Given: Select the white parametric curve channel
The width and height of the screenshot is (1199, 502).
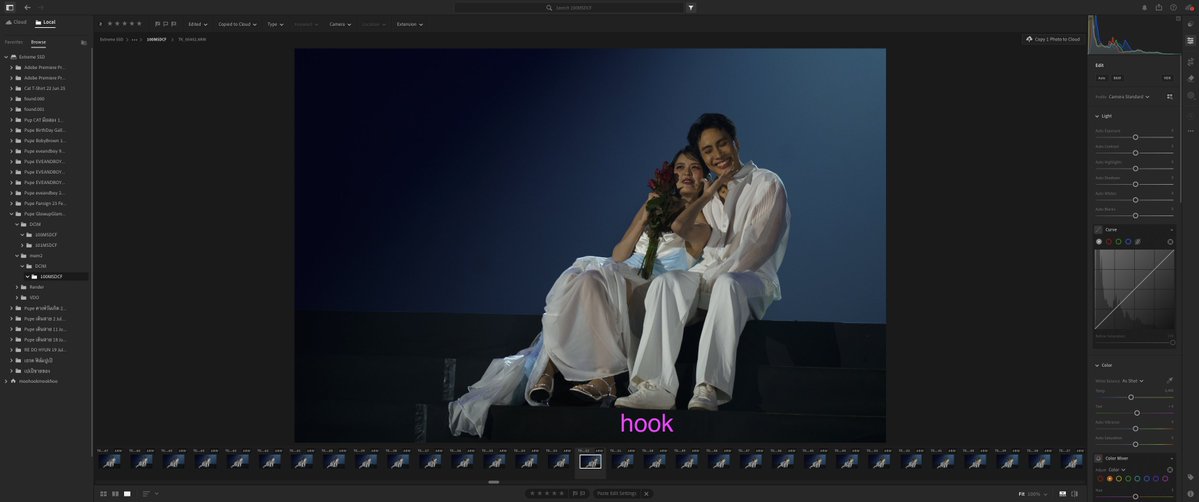Looking at the screenshot, I should point(1099,242).
